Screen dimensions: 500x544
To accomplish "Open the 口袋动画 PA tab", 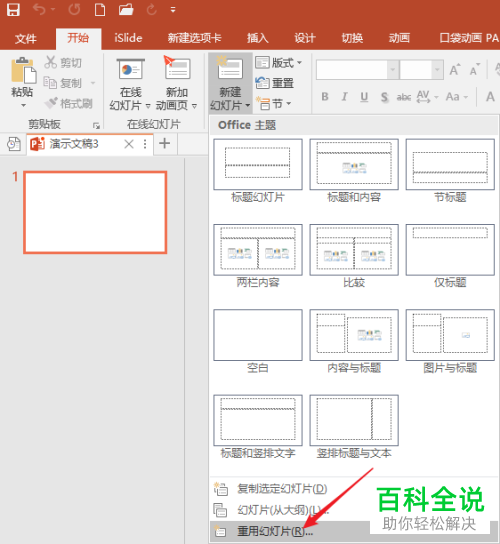I will pyautogui.click(x=469, y=38).
